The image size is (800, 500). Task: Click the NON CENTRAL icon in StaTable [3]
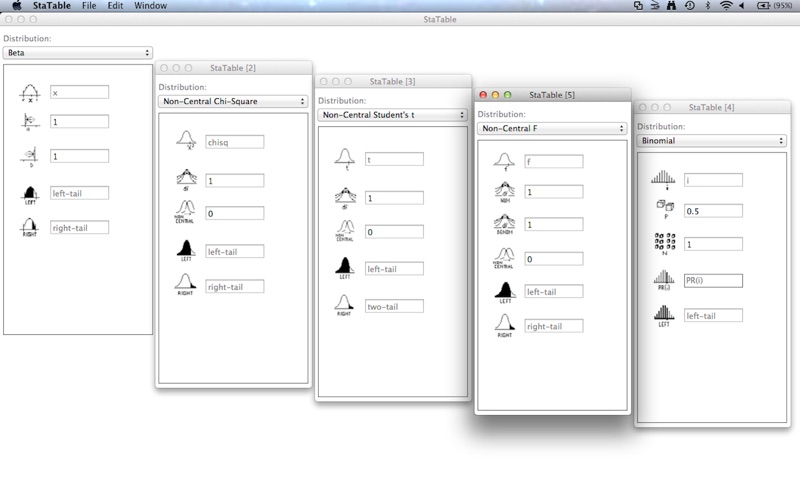click(345, 231)
